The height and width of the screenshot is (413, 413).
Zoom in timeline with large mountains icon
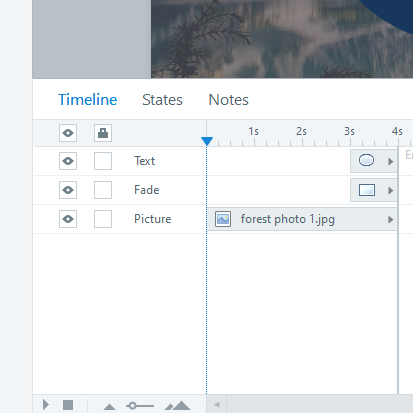[178, 405]
